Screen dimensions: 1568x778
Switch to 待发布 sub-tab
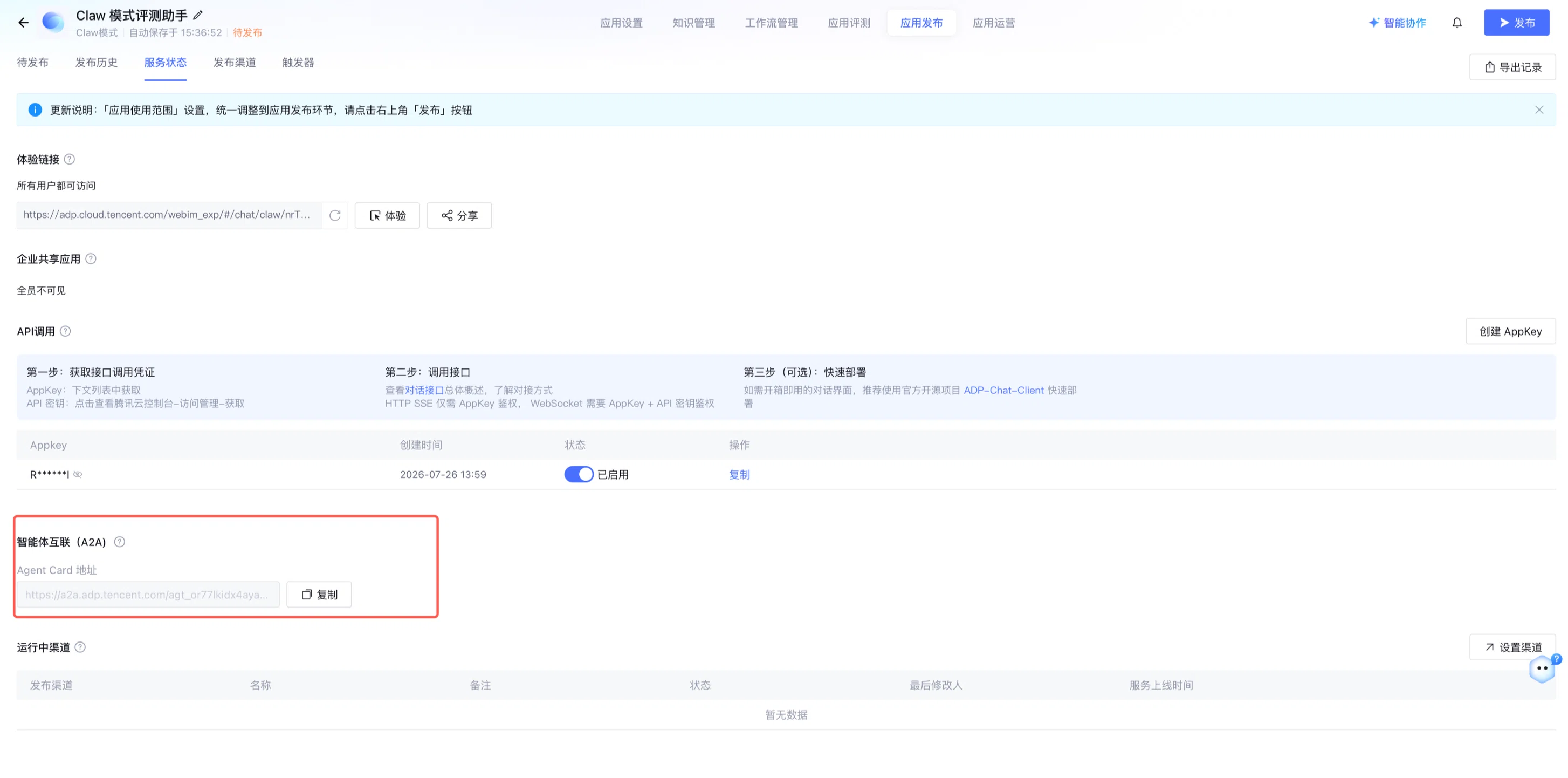pyautogui.click(x=33, y=63)
